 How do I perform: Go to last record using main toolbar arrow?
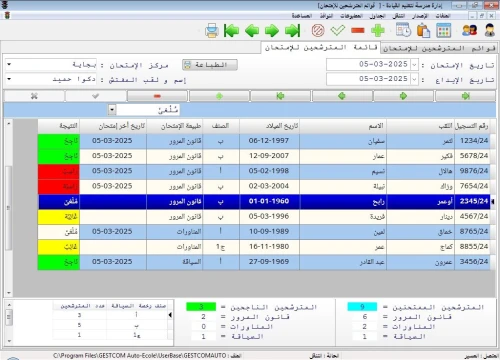point(292,31)
